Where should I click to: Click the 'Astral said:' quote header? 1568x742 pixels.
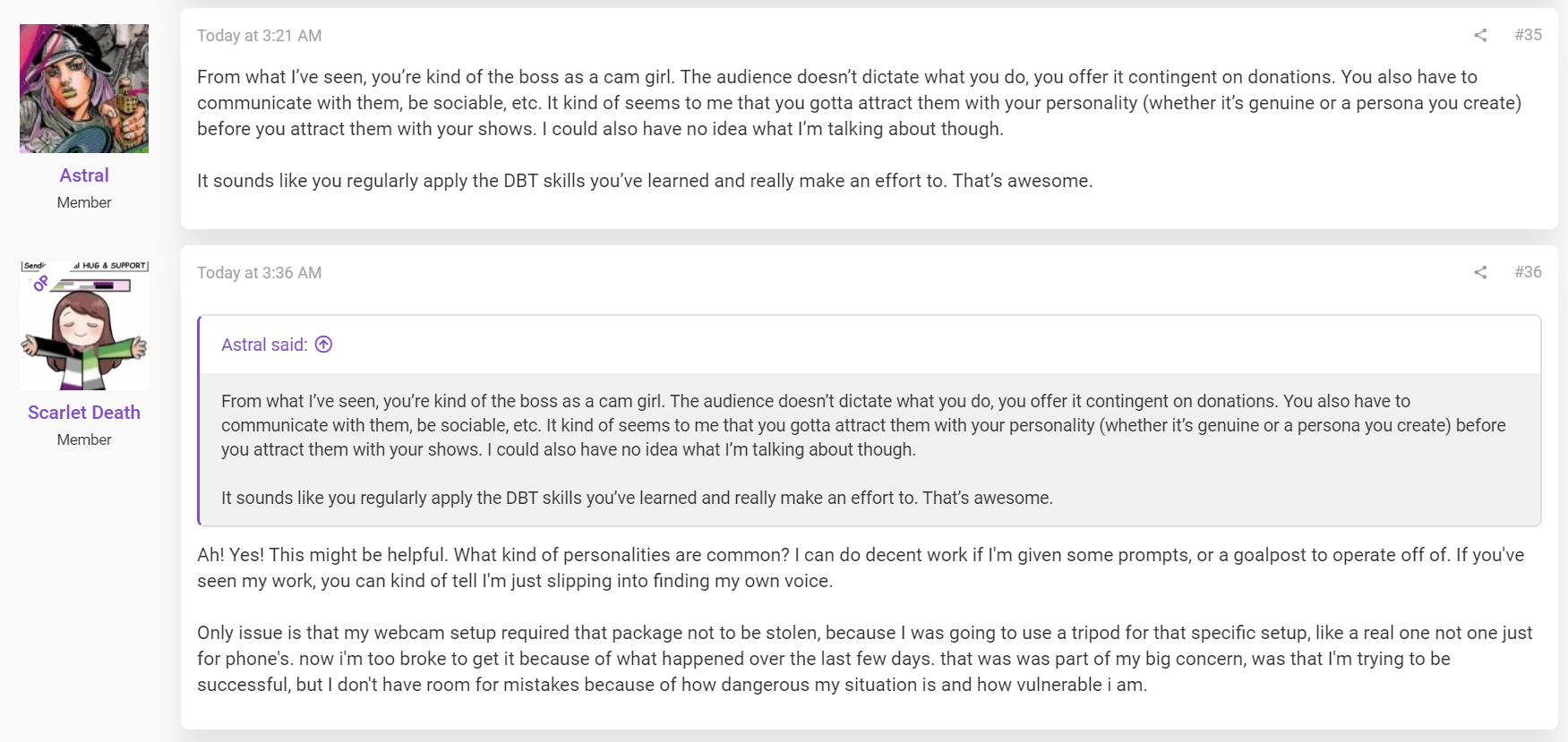coord(264,345)
